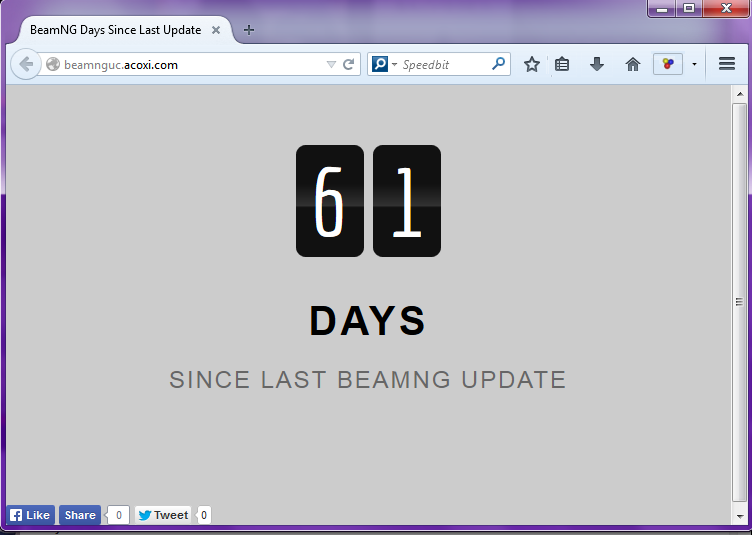Image resolution: width=752 pixels, height=535 pixels.
Task: Click the globe site identity icon
Action: click(53, 64)
